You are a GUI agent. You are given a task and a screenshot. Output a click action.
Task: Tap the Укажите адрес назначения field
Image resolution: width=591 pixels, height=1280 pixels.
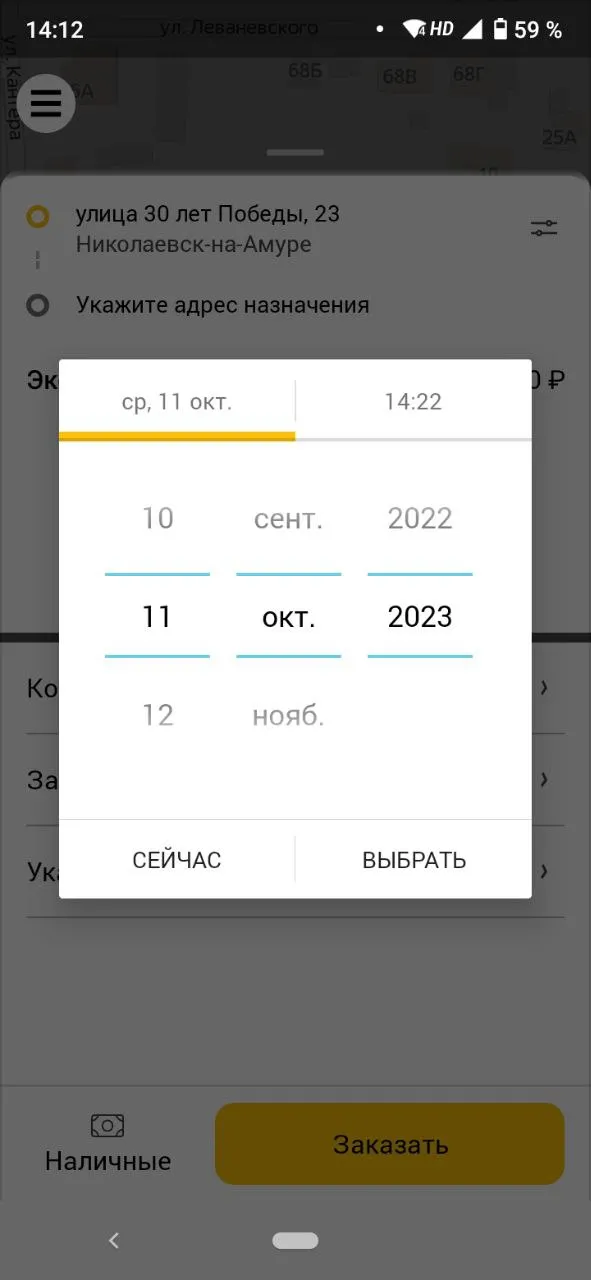point(223,305)
